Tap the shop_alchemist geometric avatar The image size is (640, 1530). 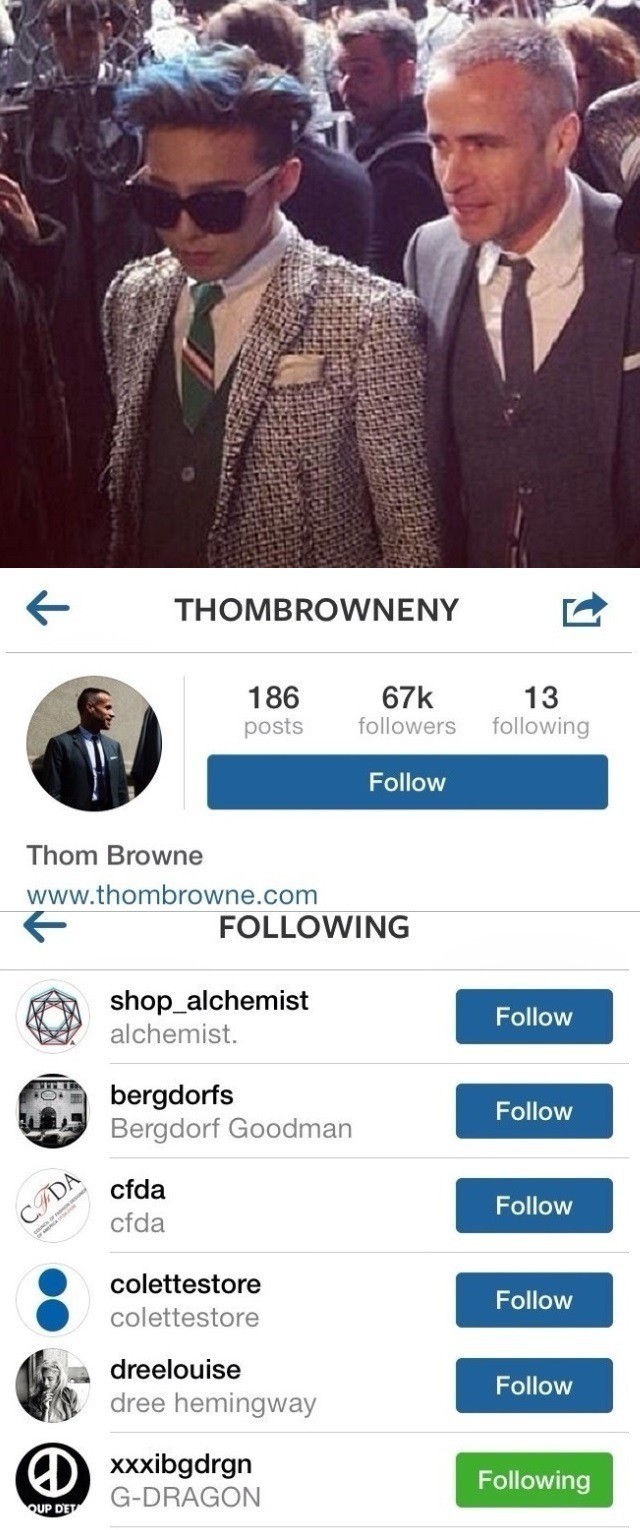point(53,1017)
